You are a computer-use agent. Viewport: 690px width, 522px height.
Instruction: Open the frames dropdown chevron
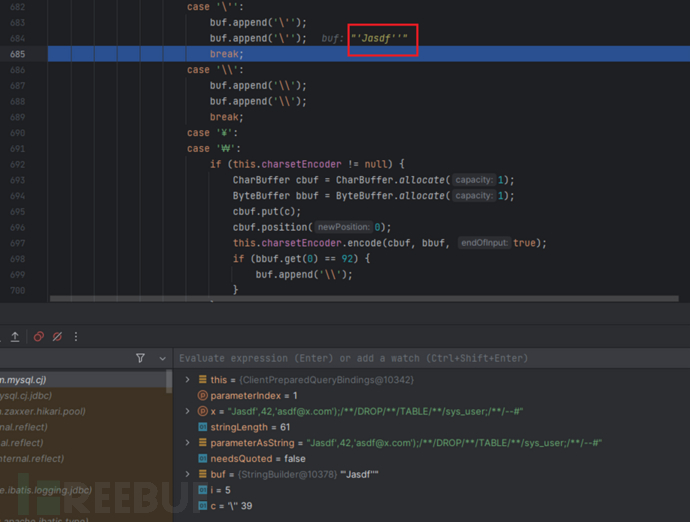tap(161, 358)
